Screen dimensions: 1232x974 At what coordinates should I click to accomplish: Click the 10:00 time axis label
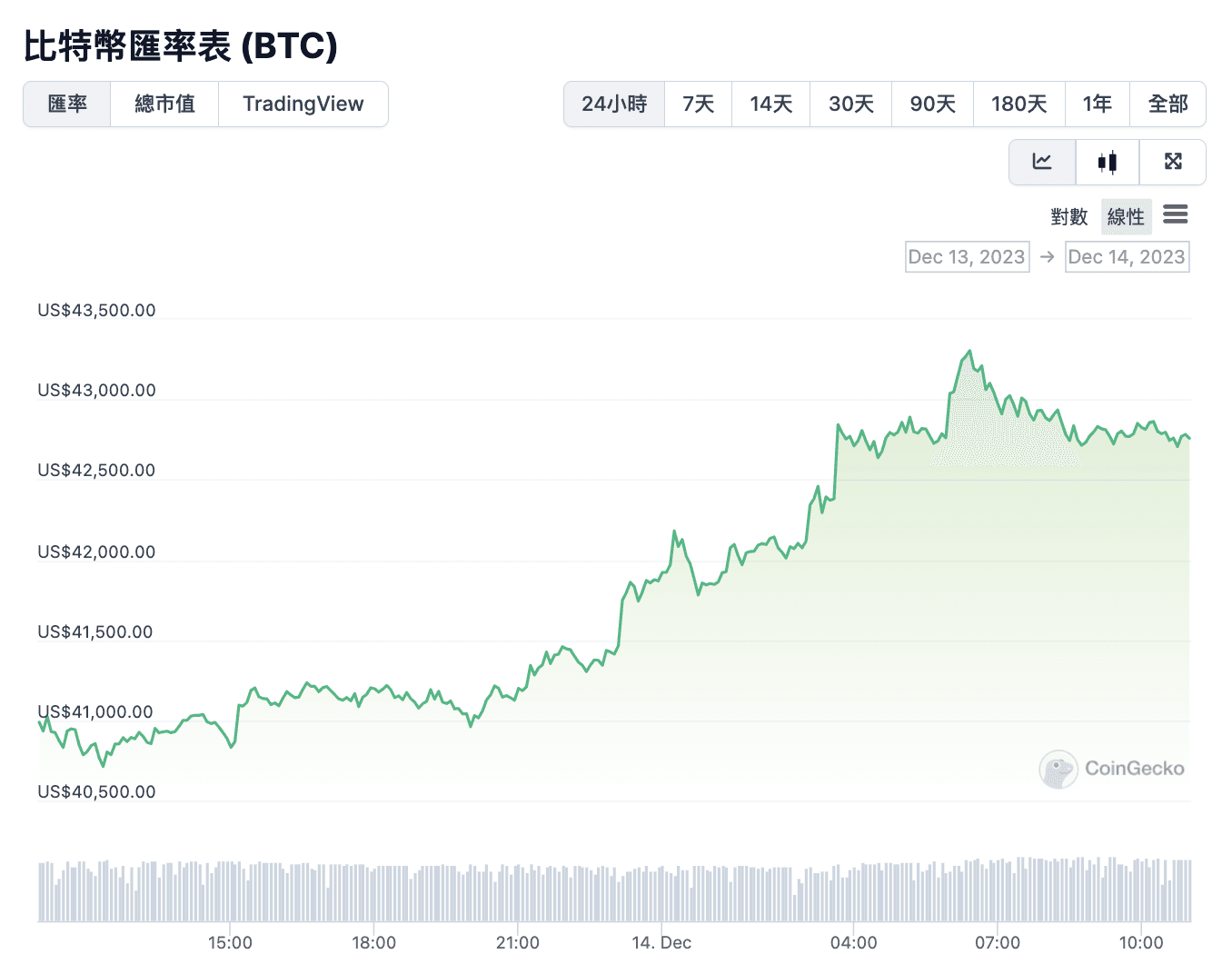point(1141,943)
